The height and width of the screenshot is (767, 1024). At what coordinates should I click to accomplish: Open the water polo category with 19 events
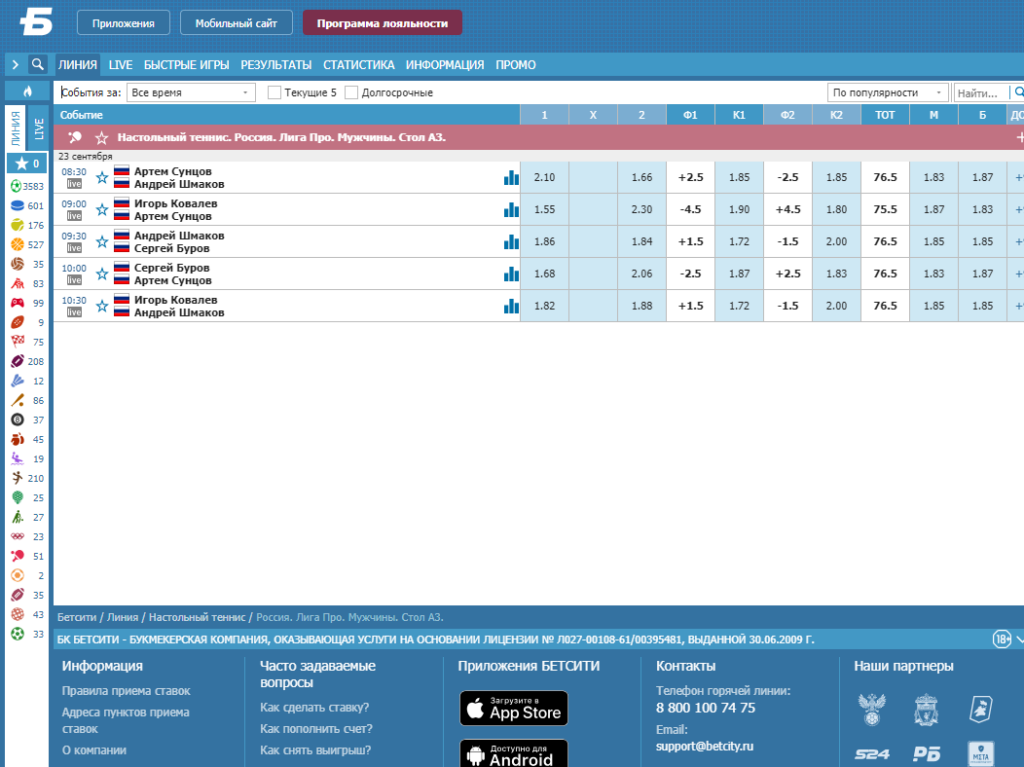point(27,459)
